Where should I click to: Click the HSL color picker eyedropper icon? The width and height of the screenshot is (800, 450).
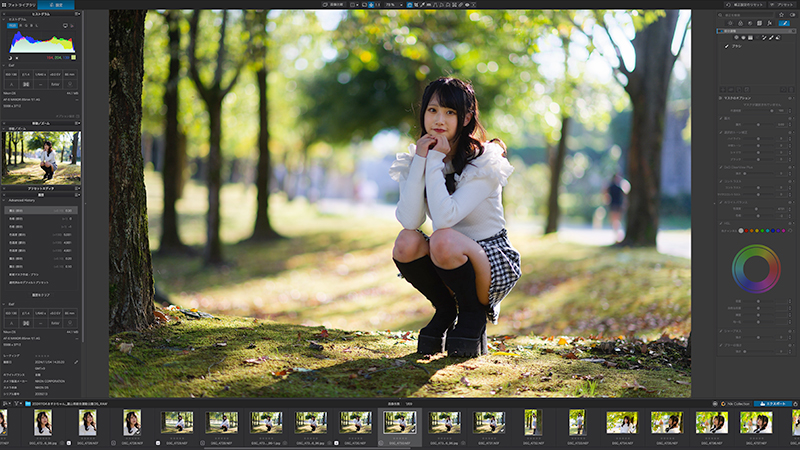(x=790, y=231)
